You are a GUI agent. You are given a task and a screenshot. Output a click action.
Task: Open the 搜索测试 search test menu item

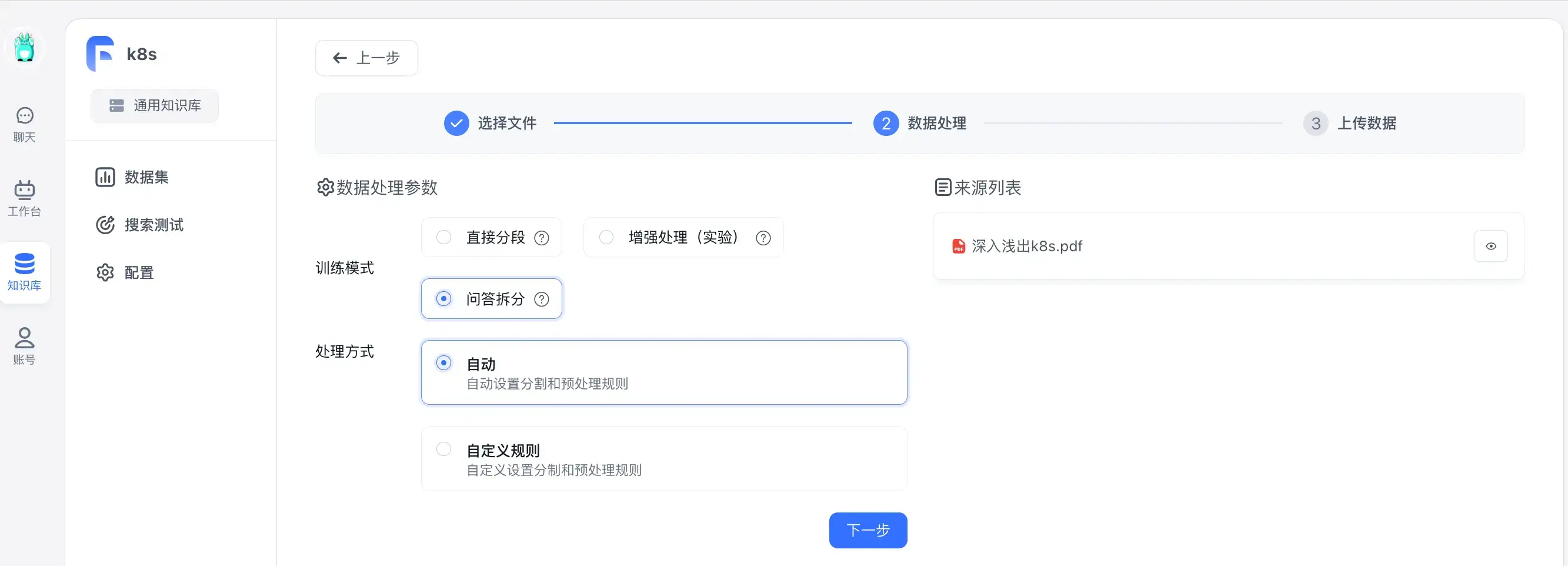coord(139,225)
